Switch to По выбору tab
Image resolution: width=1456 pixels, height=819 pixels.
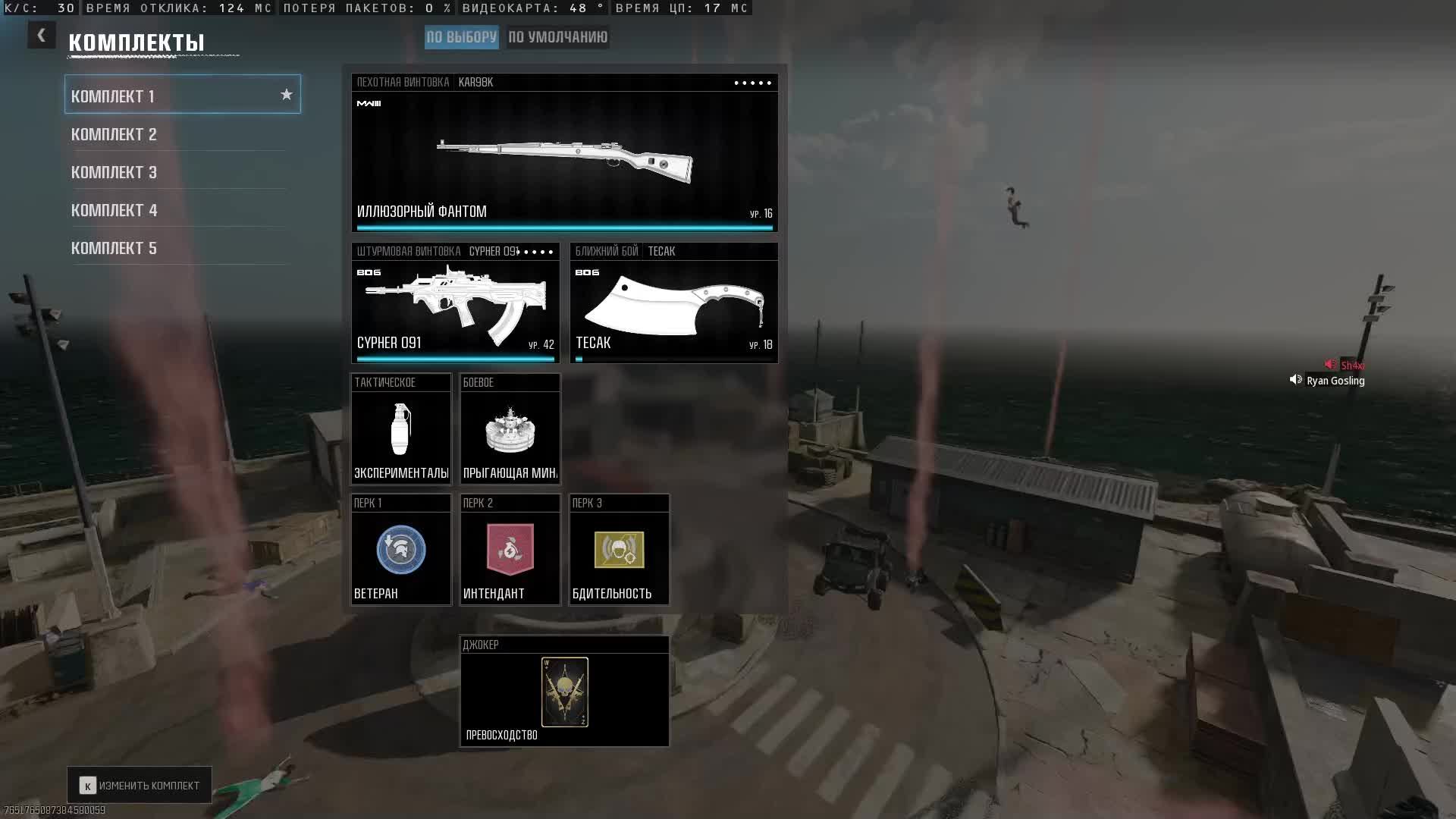point(461,37)
